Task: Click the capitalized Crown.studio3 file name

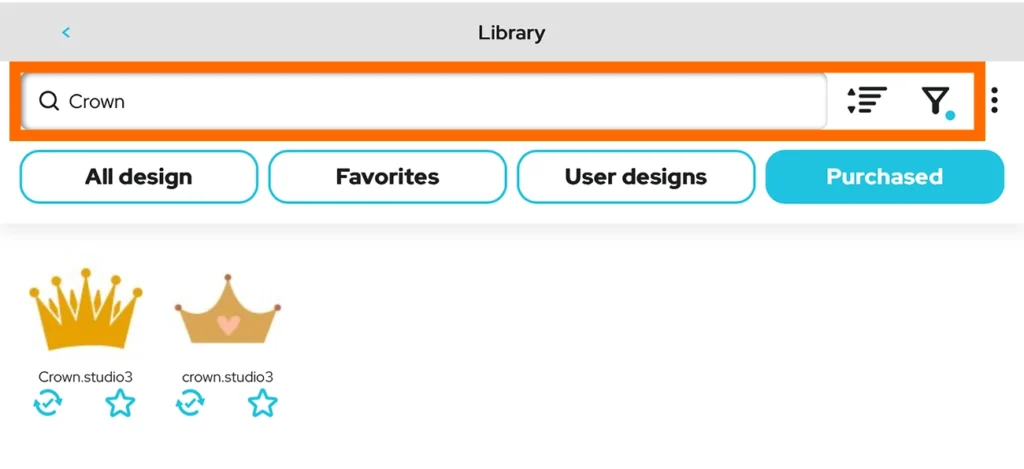Action: (85, 377)
